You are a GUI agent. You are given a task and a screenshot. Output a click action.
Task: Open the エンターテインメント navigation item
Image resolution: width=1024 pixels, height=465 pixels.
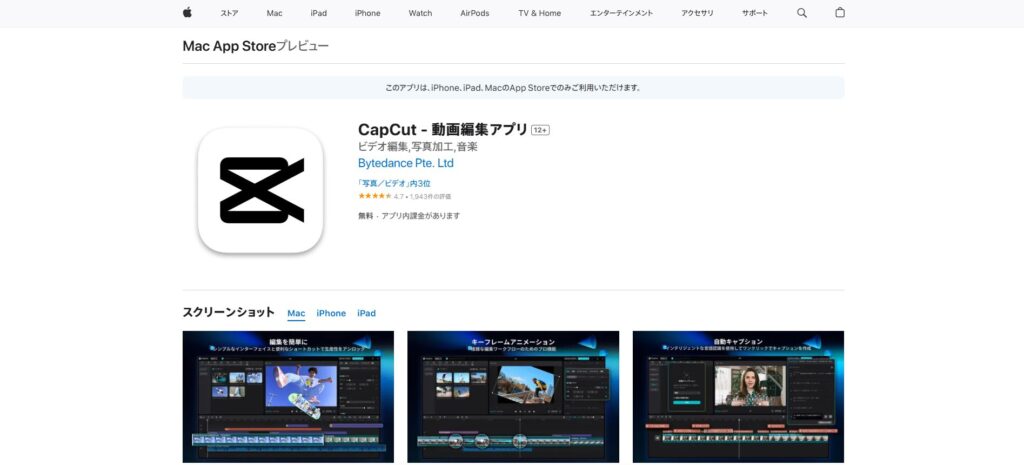pos(621,13)
